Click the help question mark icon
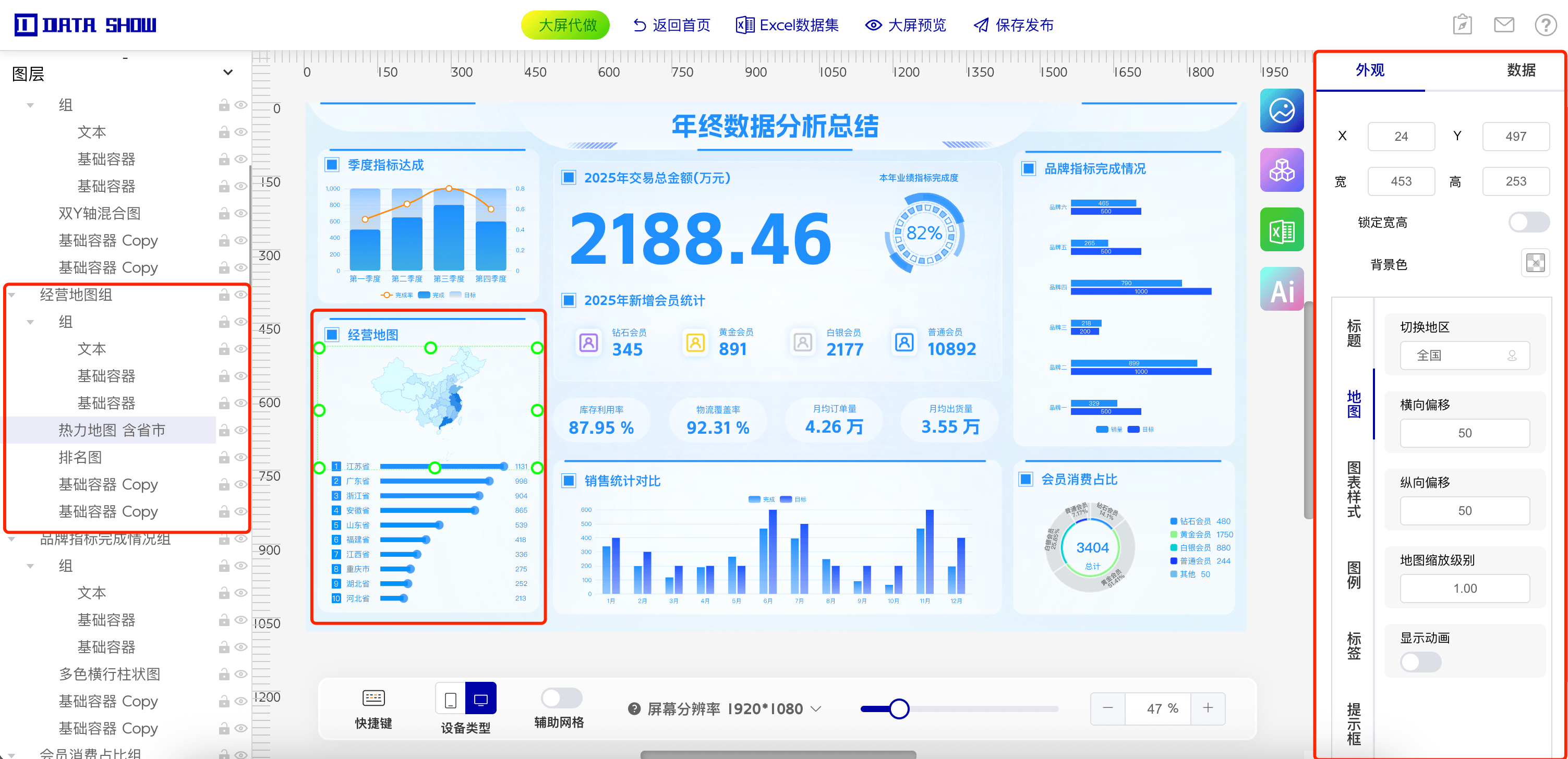Screen dimensions: 1568x759 [1545, 25]
